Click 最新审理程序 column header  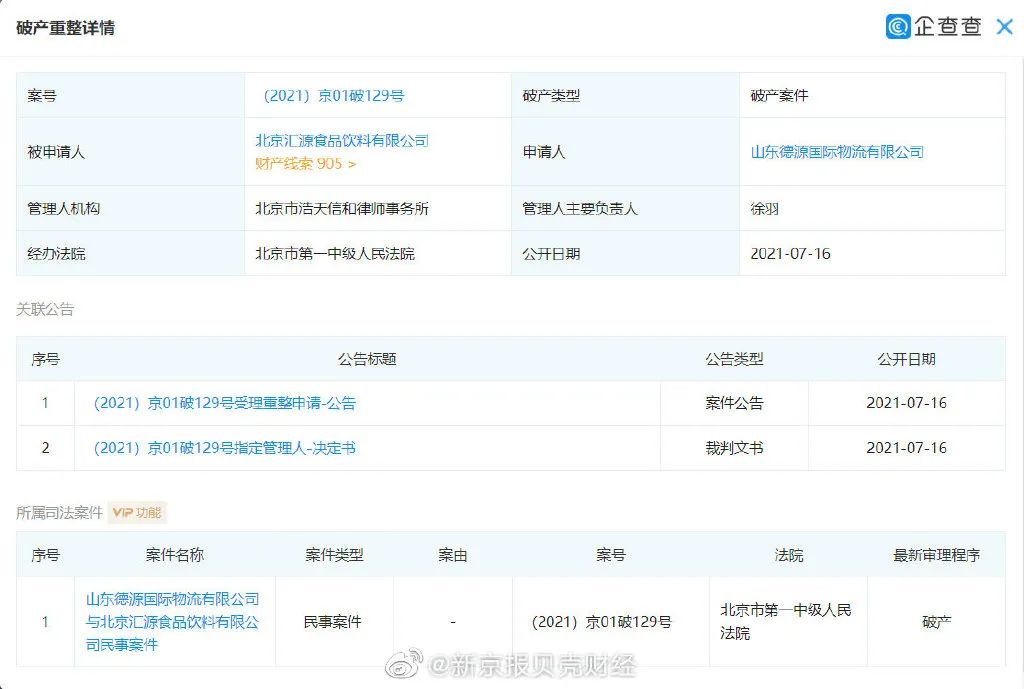point(936,555)
